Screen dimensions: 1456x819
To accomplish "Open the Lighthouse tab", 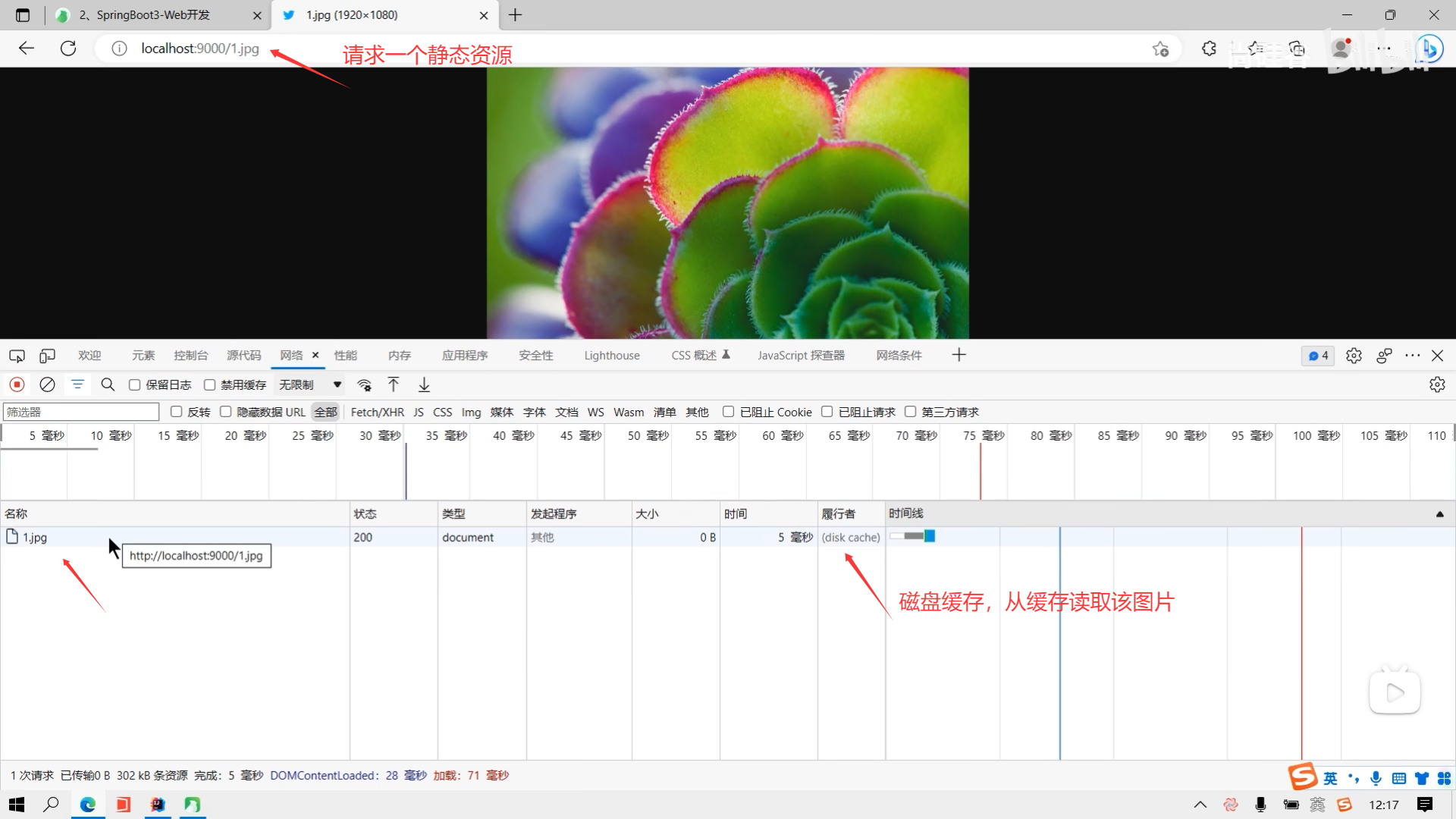I will pyautogui.click(x=611, y=356).
